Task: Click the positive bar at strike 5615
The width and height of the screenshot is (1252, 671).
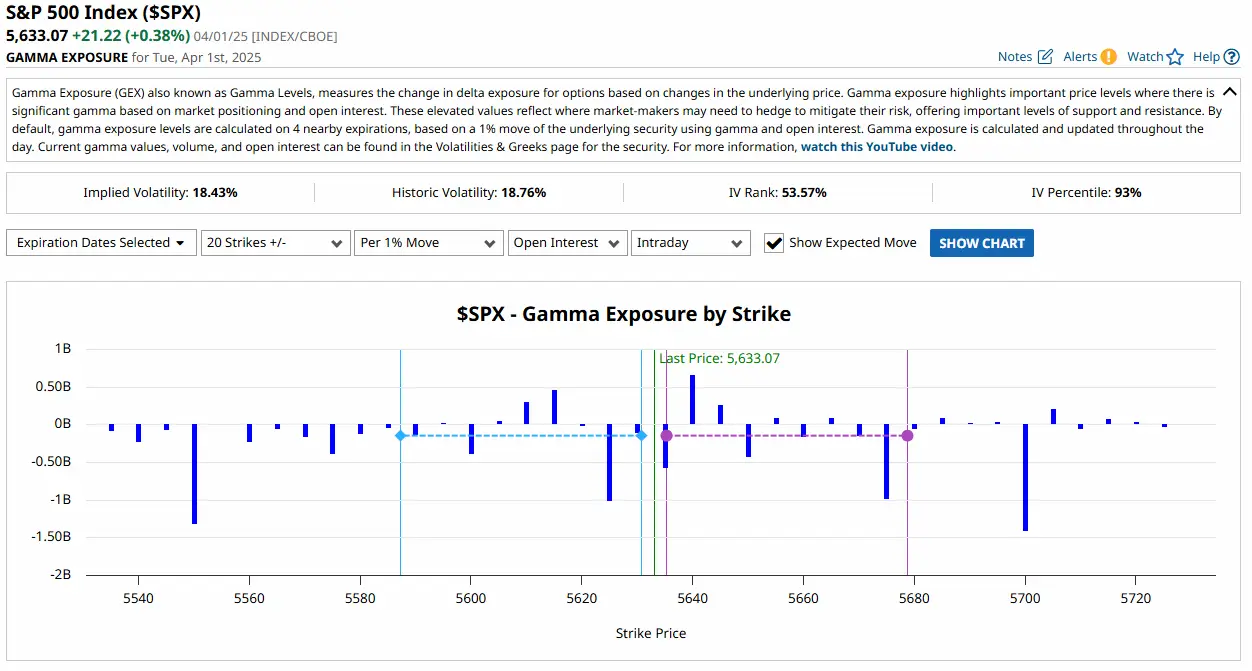Action: pos(554,407)
